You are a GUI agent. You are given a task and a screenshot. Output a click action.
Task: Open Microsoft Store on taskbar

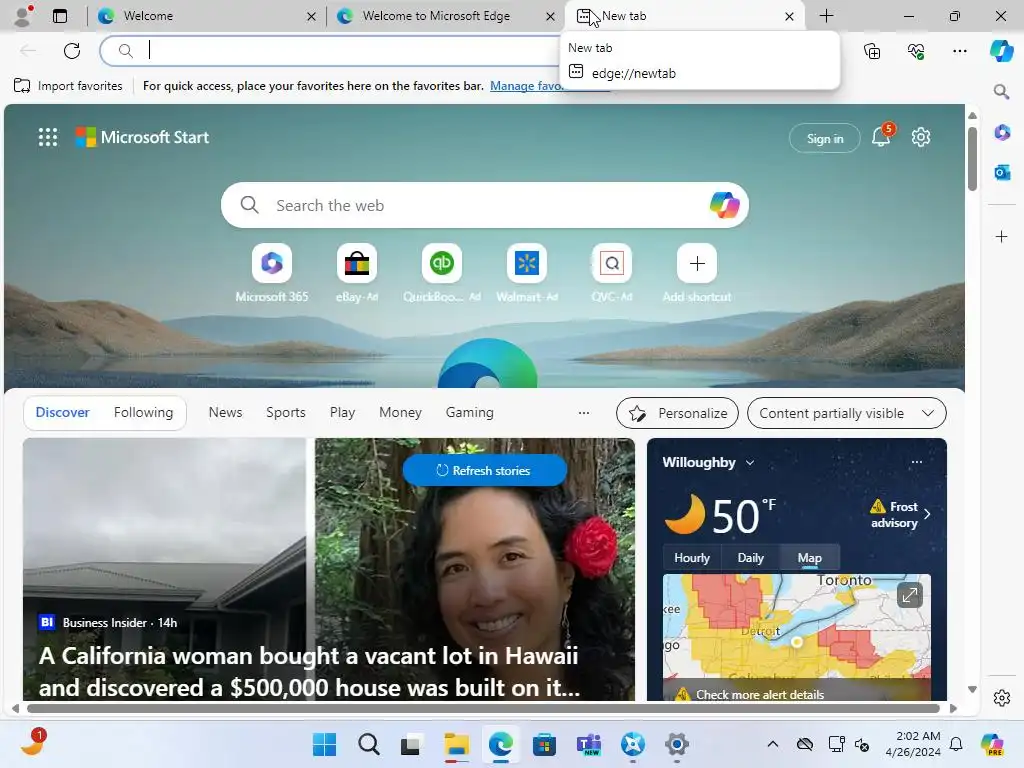click(x=544, y=744)
